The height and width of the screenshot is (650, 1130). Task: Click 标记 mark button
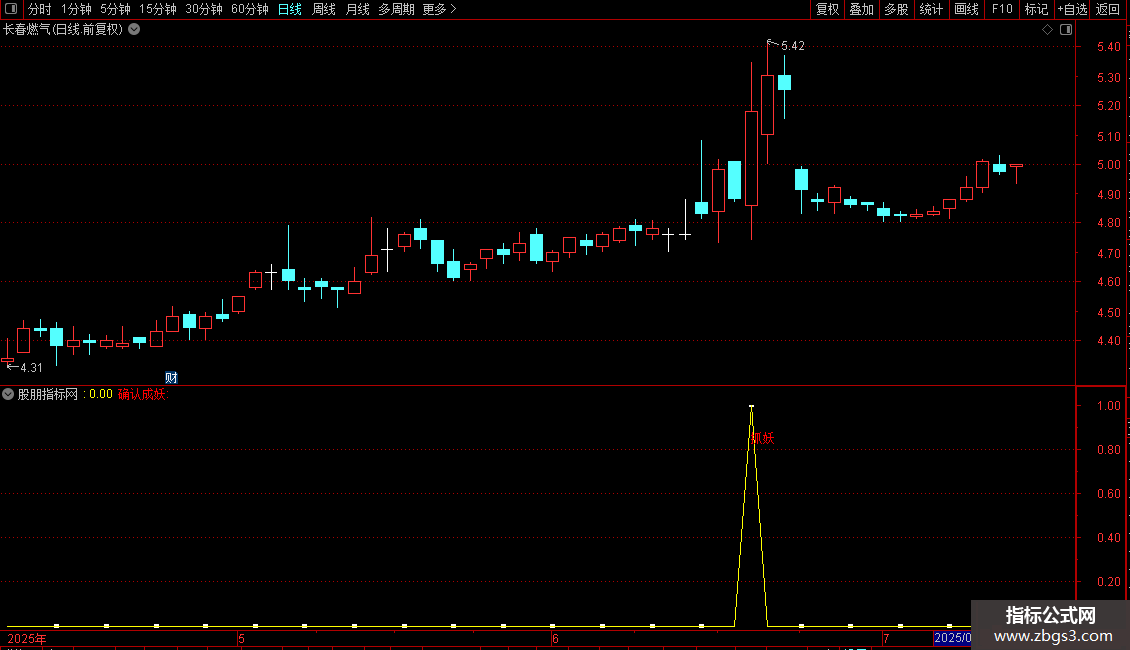[1036, 9]
